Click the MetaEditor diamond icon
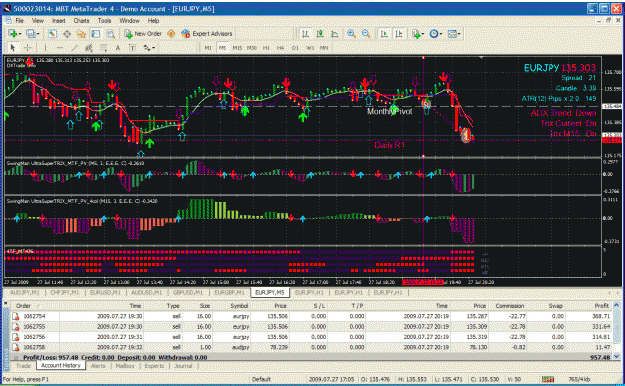The height and width of the screenshot is (386, 625). (x=171, y=34)
